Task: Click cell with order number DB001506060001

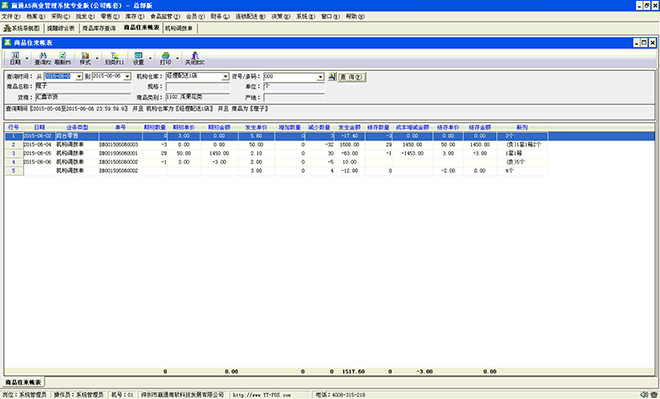Action: (x=120, y=154)
